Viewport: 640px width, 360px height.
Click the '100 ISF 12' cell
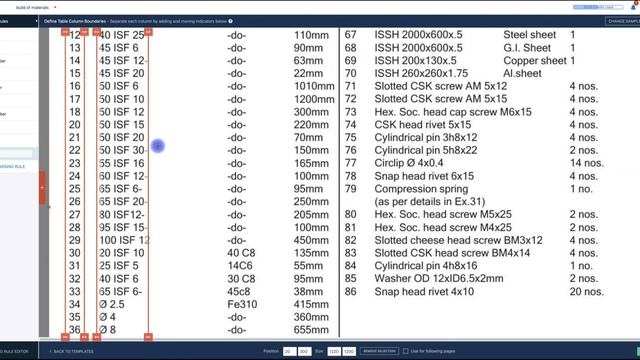tap(124, 240)
